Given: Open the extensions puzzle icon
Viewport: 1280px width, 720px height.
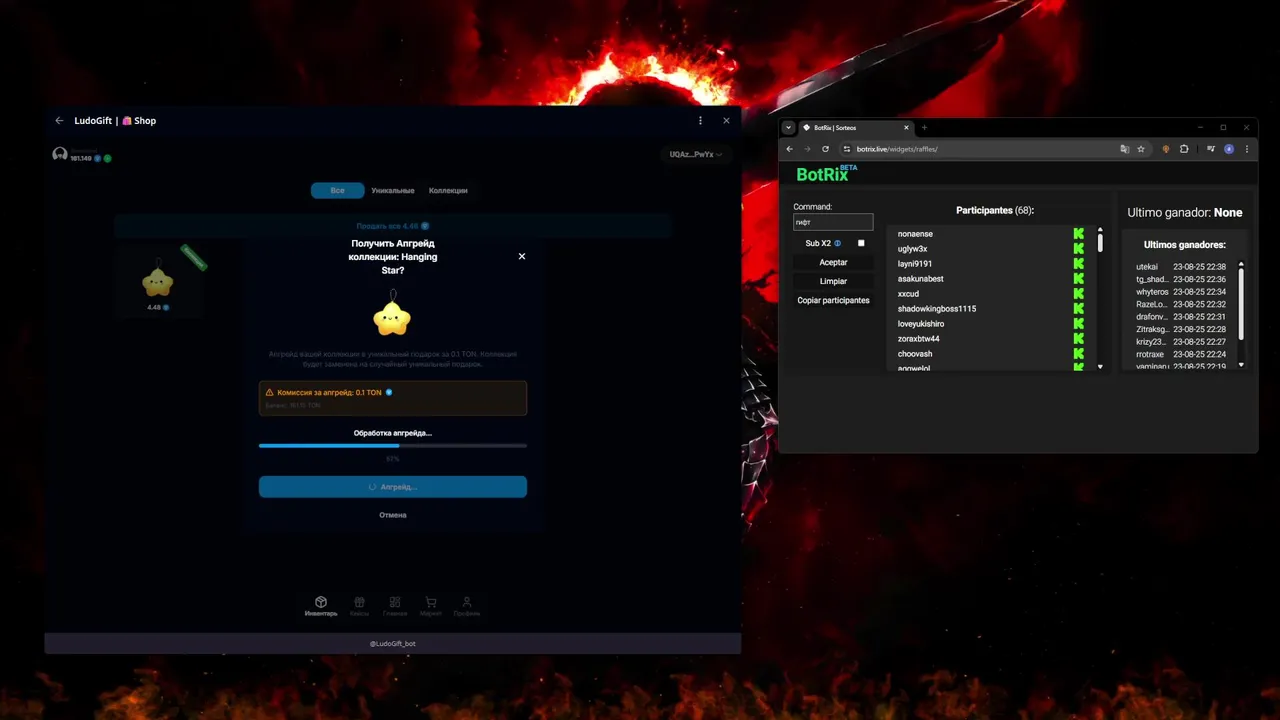Looking at the screenshot, I should [x=1184, y=149].
